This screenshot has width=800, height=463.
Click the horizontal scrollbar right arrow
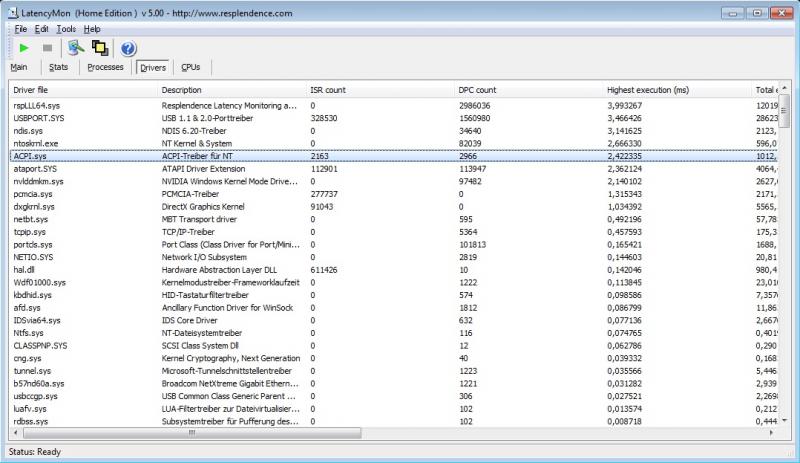click(x=772, y=434)
